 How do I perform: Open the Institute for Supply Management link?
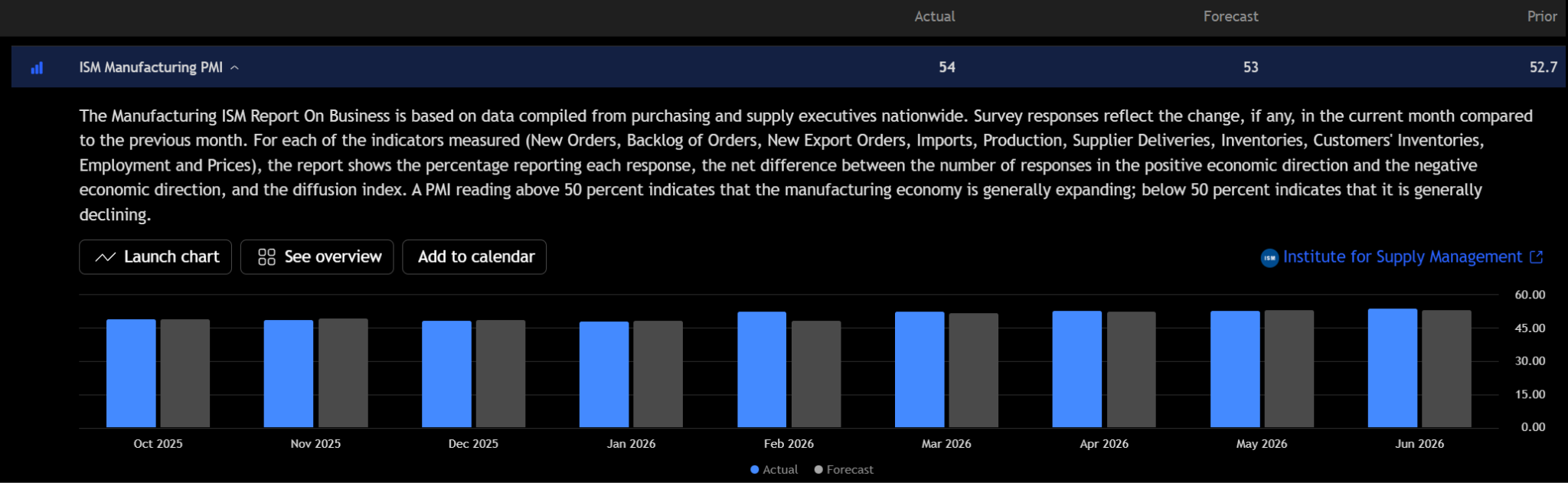pos(1403,257)
